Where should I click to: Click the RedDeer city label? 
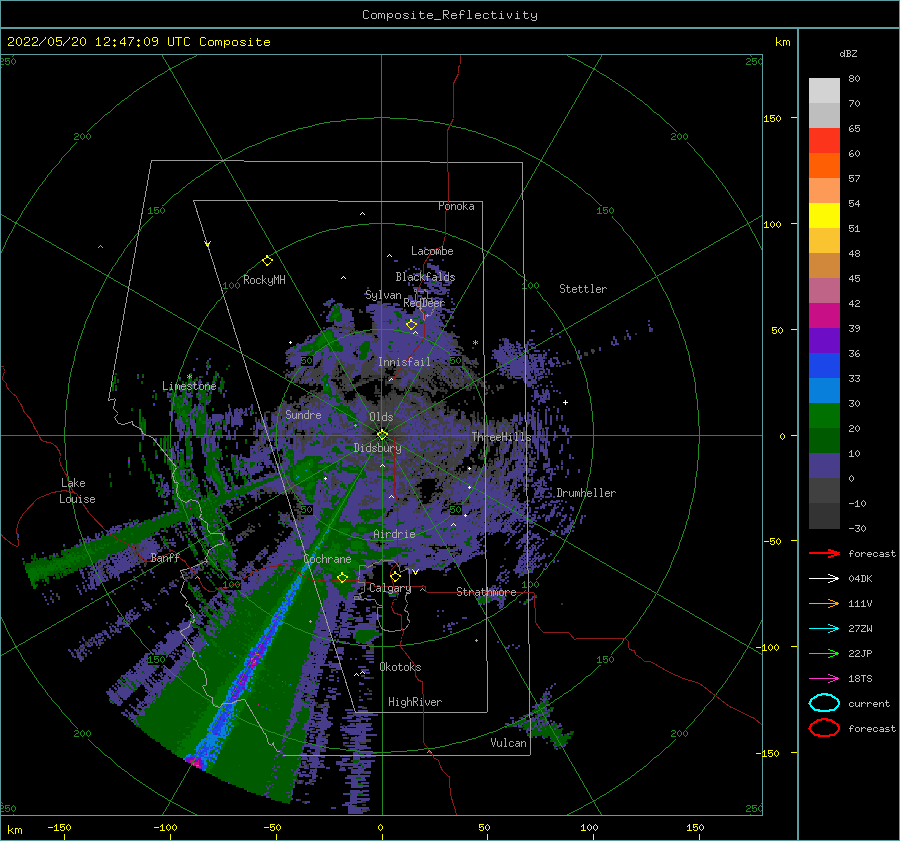click(x=424, y=303)
